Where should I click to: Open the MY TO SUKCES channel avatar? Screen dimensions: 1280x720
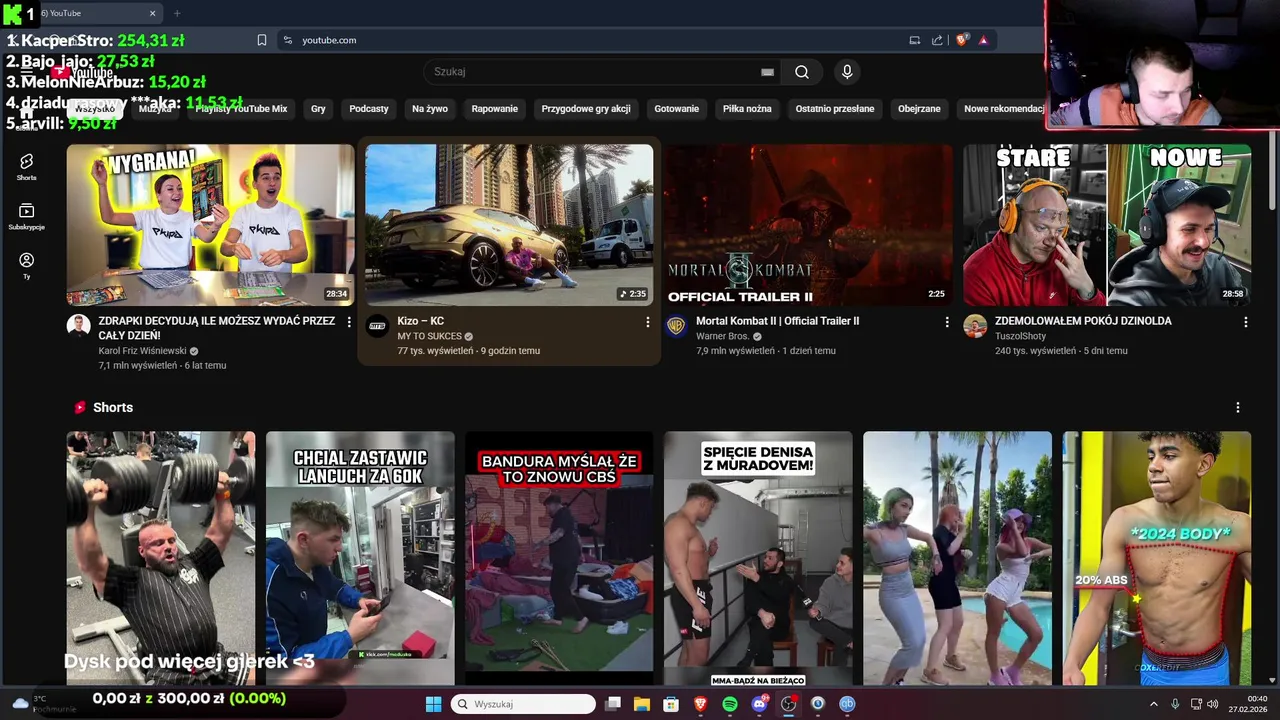(x=377, y=326)
